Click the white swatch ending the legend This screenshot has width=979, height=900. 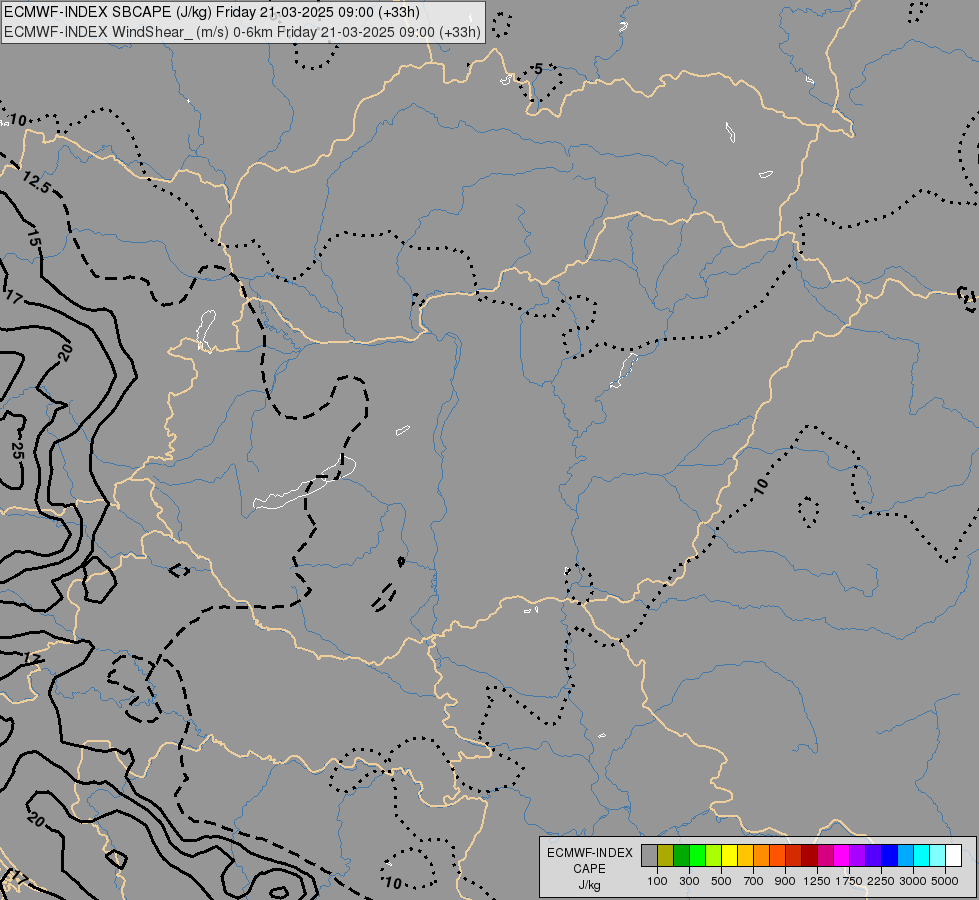pos(953,856)
